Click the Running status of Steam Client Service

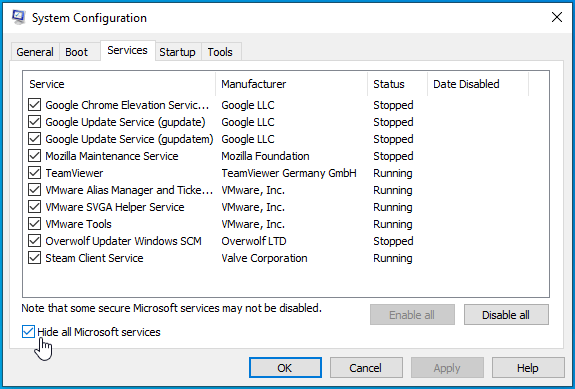[393, 258]
